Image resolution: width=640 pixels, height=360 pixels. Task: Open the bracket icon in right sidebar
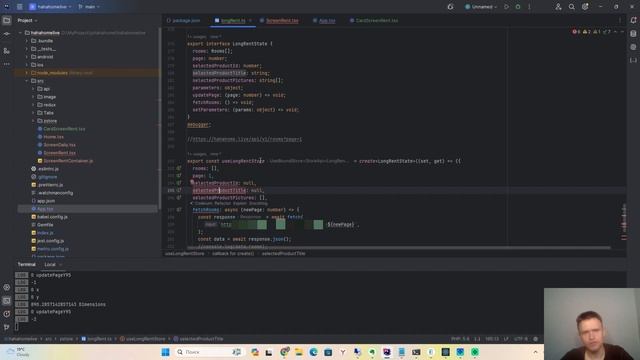click(x=633, y=60)
